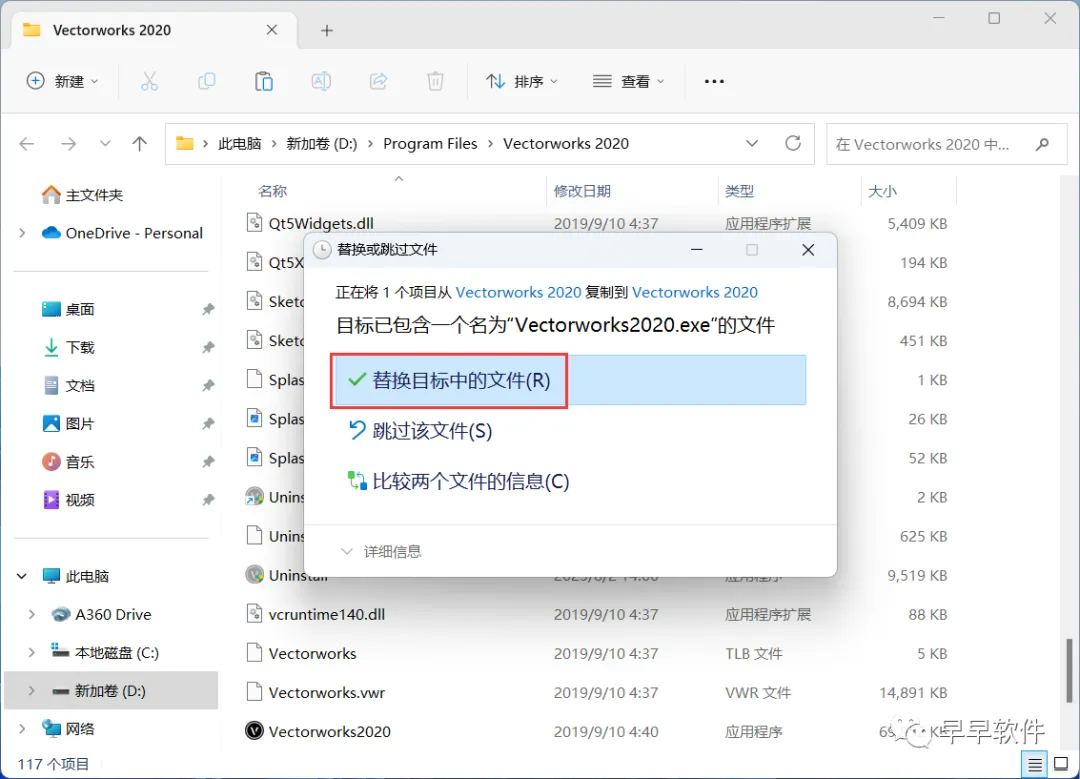Expand OneDrive - Personal tree node

coord(23,233)
